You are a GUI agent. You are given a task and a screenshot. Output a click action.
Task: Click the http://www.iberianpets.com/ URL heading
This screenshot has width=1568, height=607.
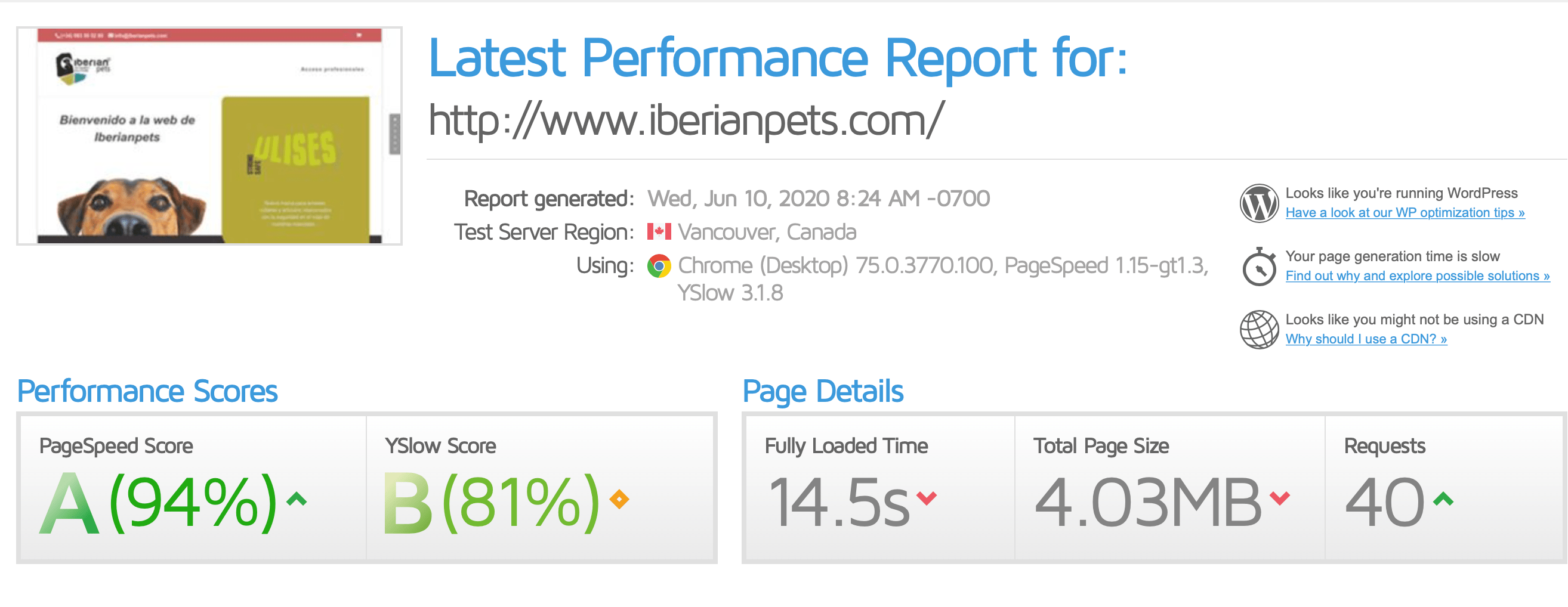point(686,120)
